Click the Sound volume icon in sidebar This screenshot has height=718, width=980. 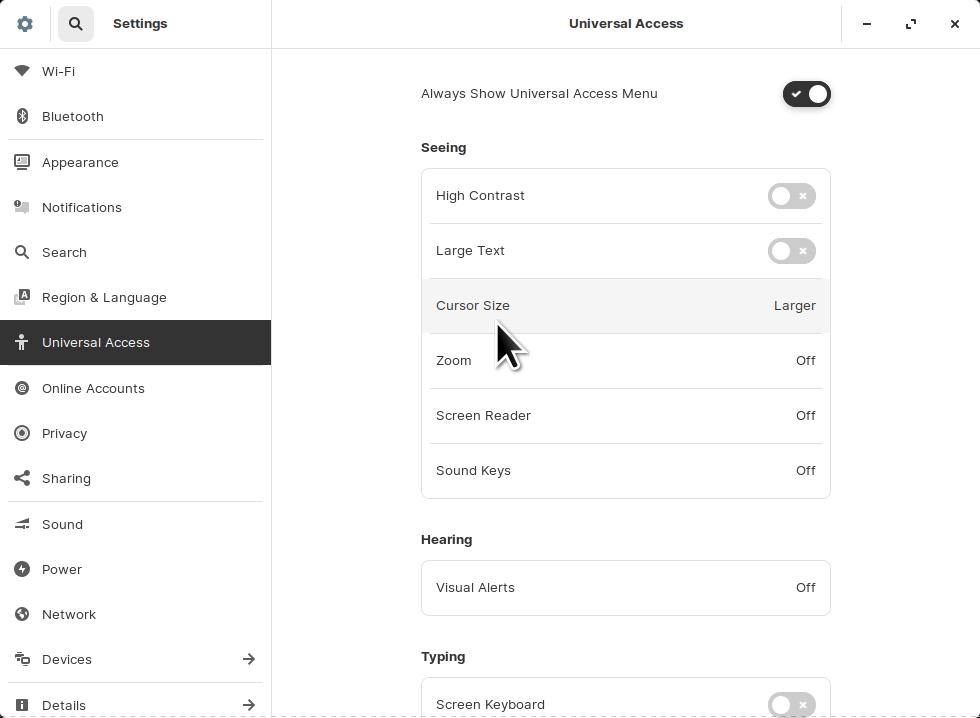tap(22, 524)
